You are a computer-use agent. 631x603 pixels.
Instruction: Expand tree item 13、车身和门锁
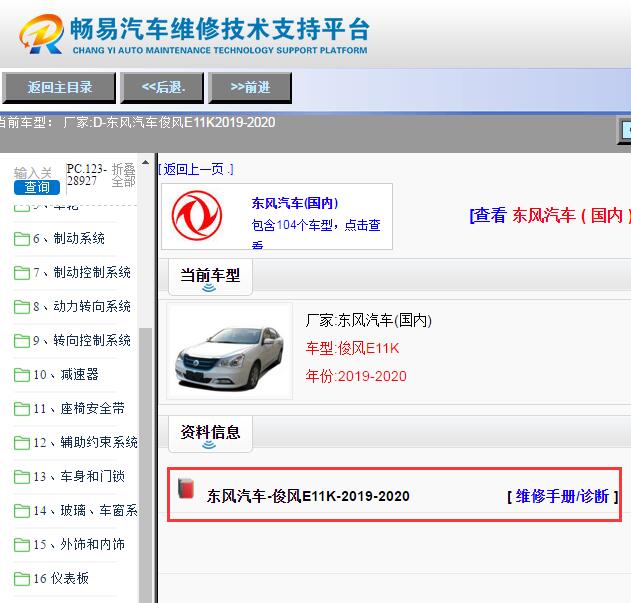[79, 477]
